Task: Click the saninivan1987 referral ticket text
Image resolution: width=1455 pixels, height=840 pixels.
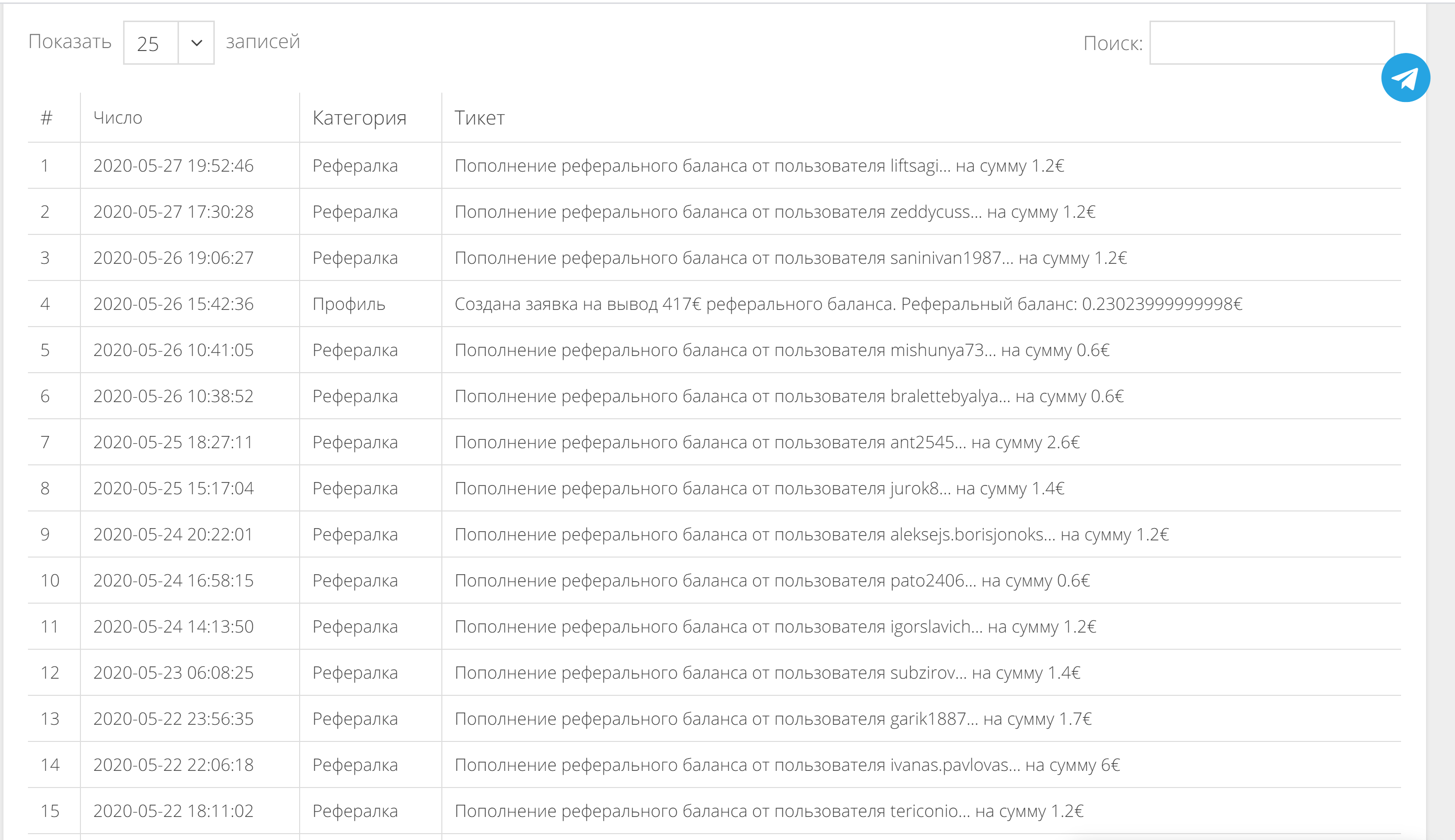Action: click(x=790, y=258)
